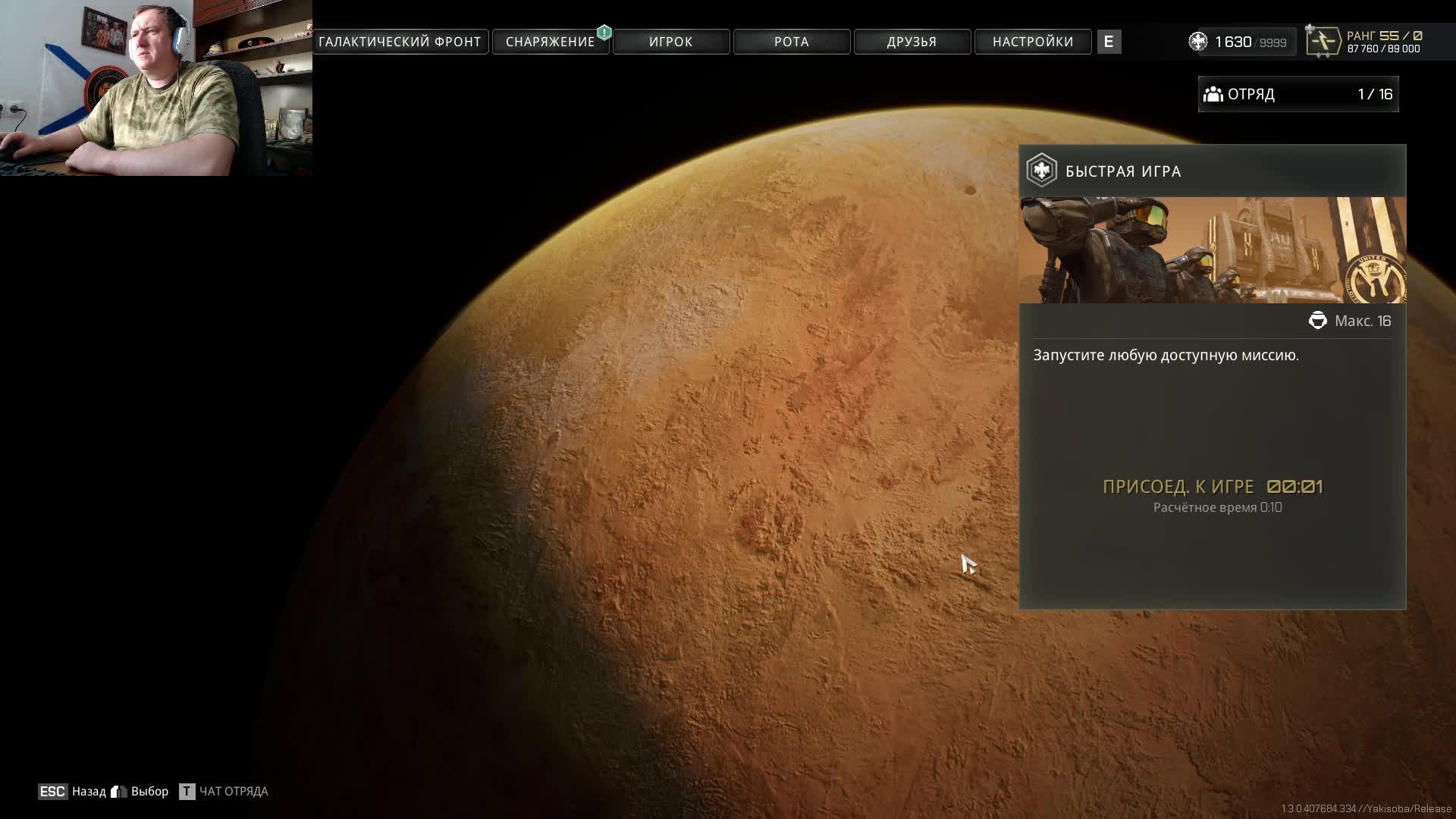Screen dimensions: 1456x819
Task: Click the requisition currency emblem icon
Action: point(1197,42)
